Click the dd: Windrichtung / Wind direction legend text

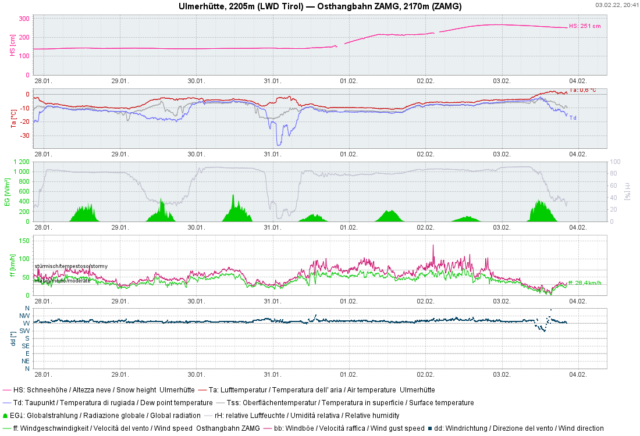click(x=519, y=428)
